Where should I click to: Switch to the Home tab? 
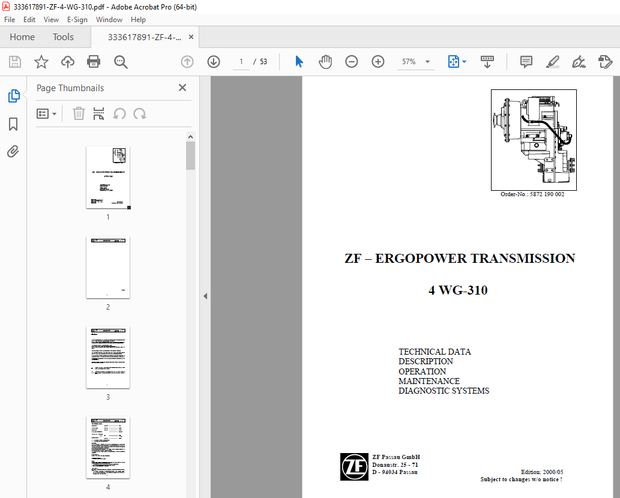tap(22, 37)
